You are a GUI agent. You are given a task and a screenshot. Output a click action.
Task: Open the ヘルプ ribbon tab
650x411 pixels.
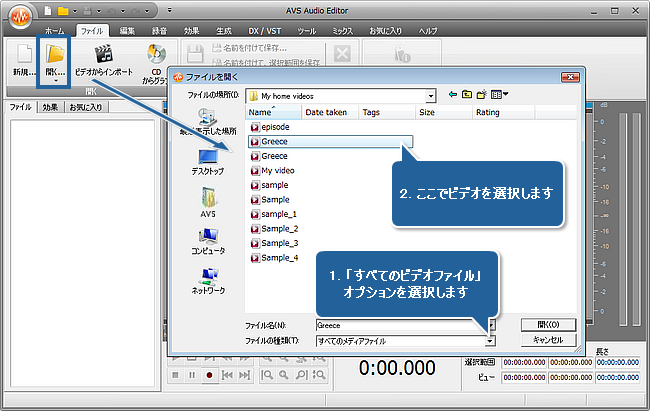point(428,31)
